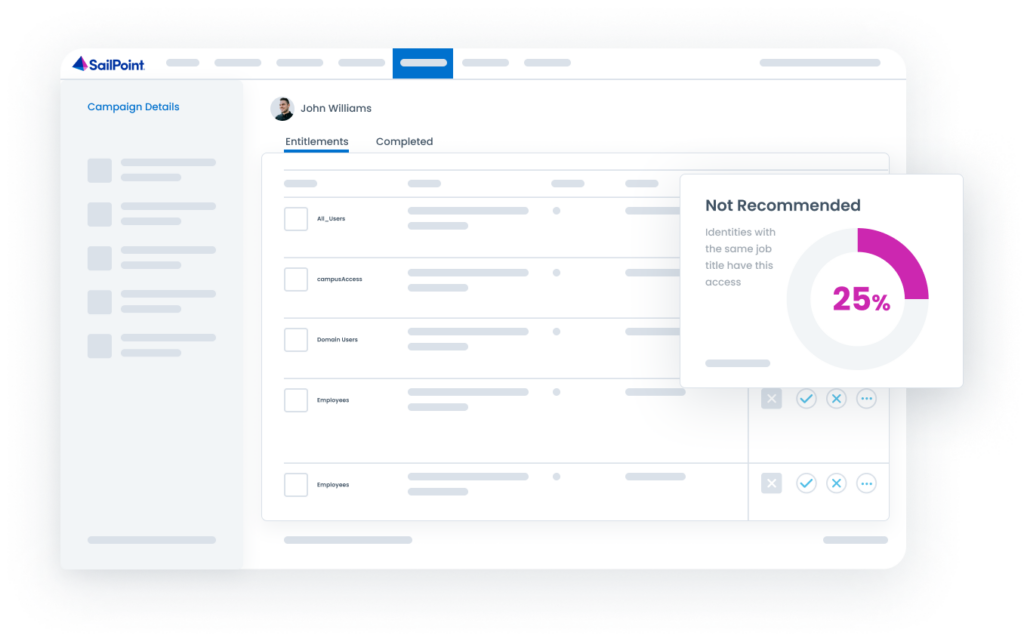This screenshot has height=642, width=1024.
Task: Click 'Identities with the same job title' text
Action: [741, 257]
